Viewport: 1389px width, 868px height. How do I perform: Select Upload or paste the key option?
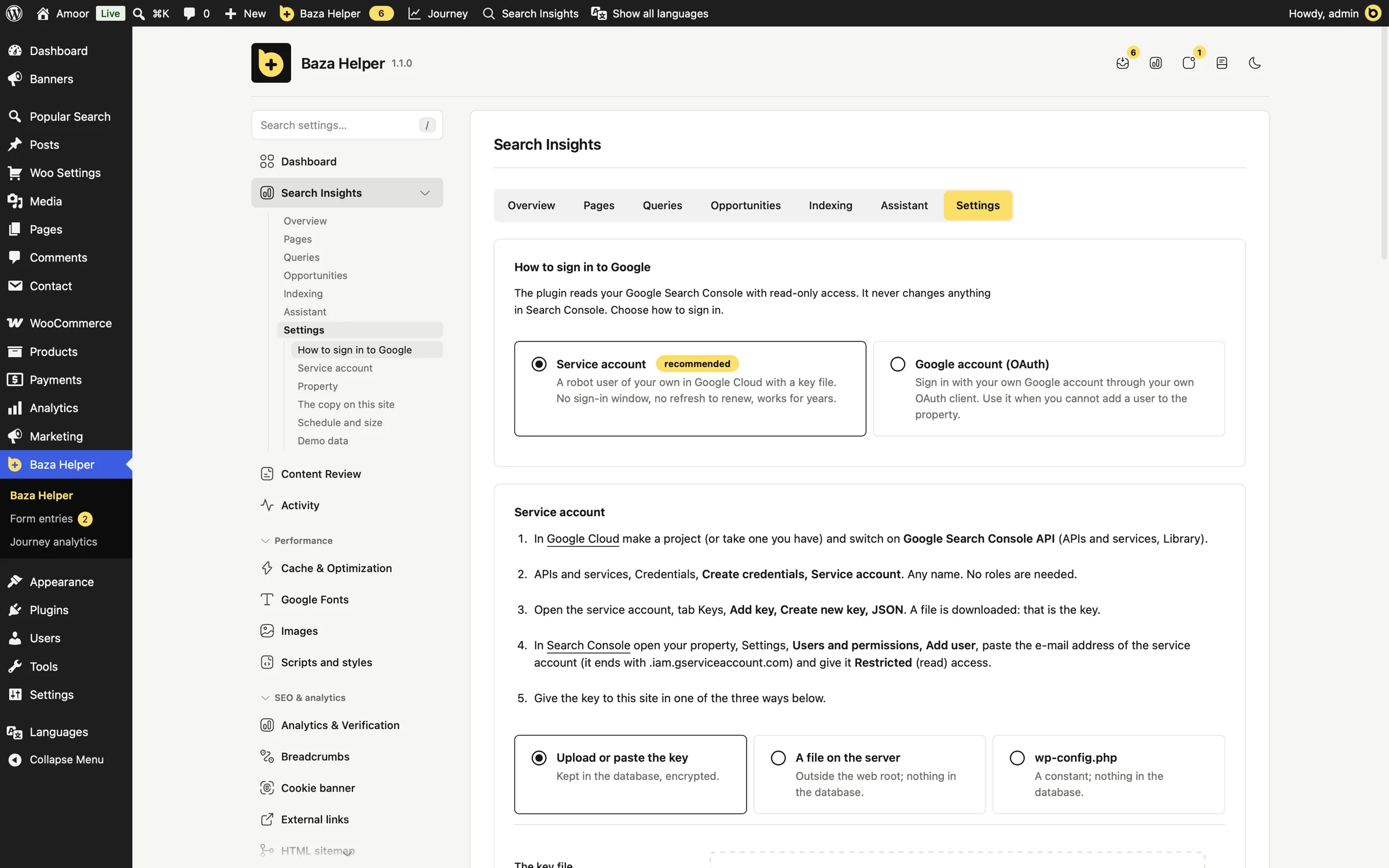[x=539, y=757]
